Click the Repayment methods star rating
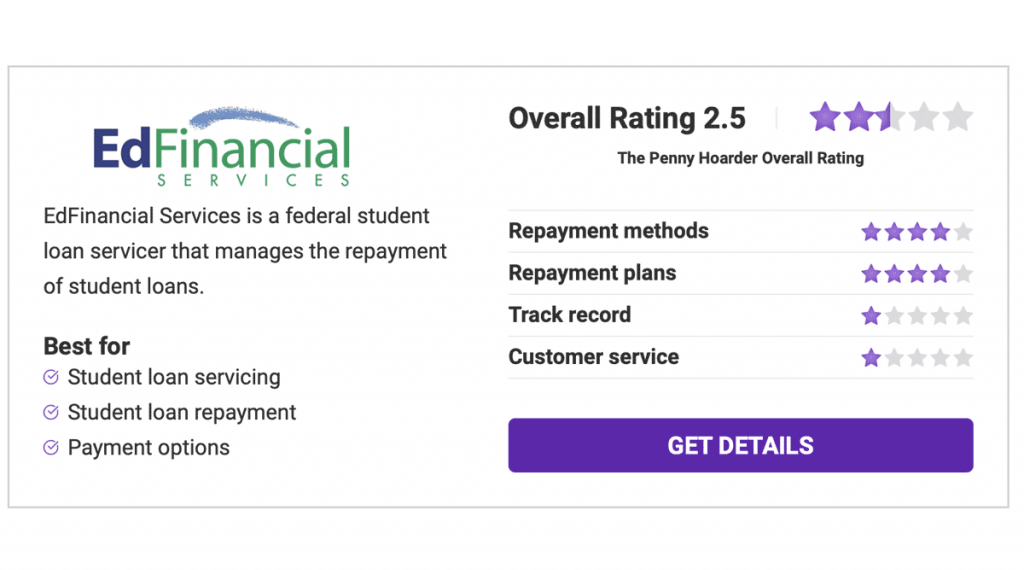 pos(916,232)
